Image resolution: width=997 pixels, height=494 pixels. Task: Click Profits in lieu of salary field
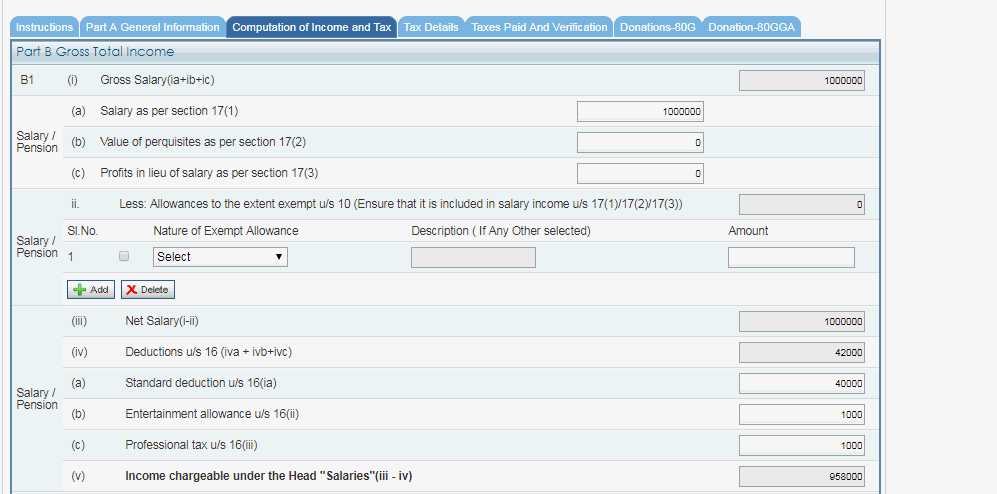(640, 174)
